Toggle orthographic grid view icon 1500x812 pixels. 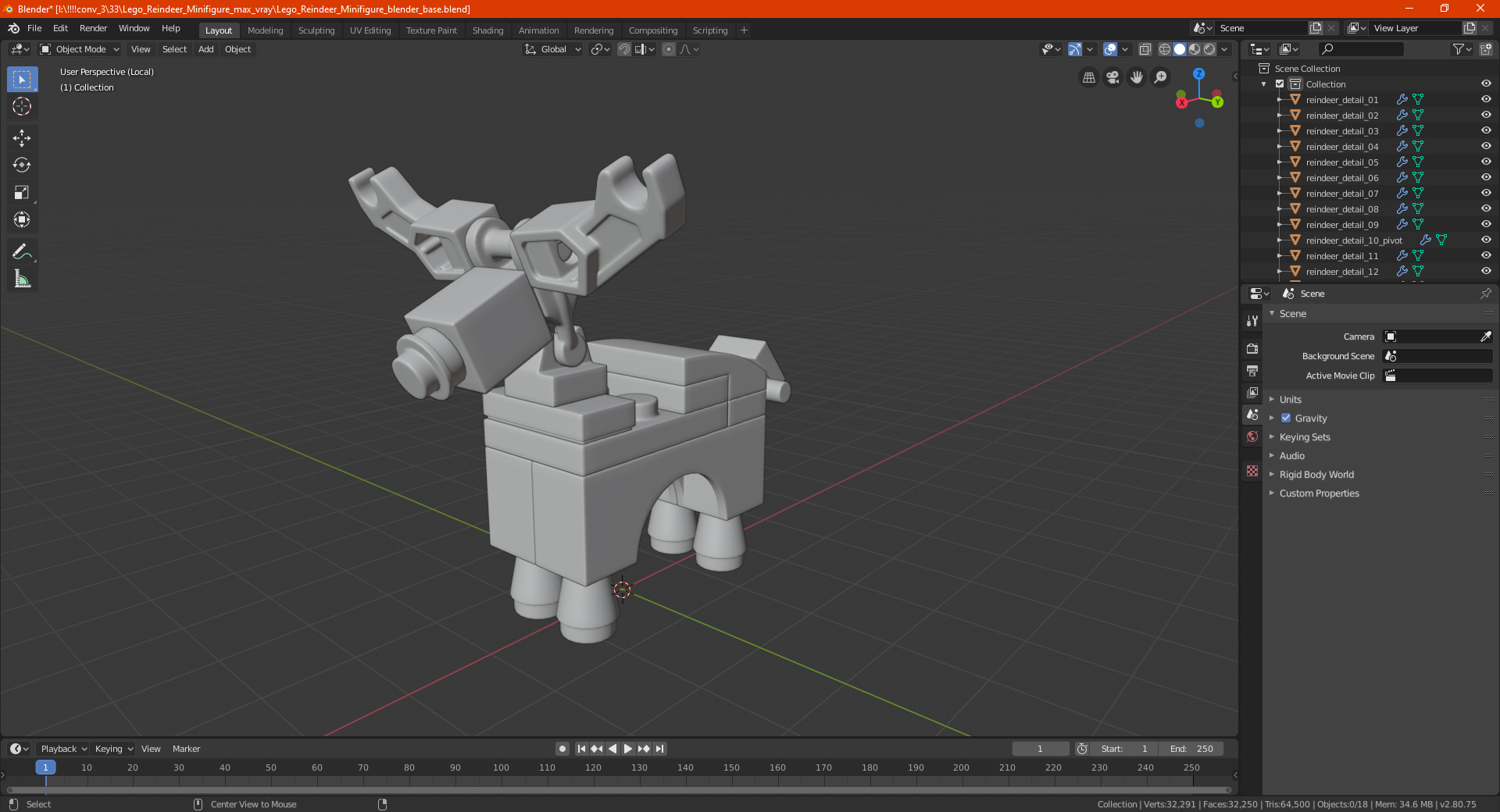click(x=1089, y=77)
